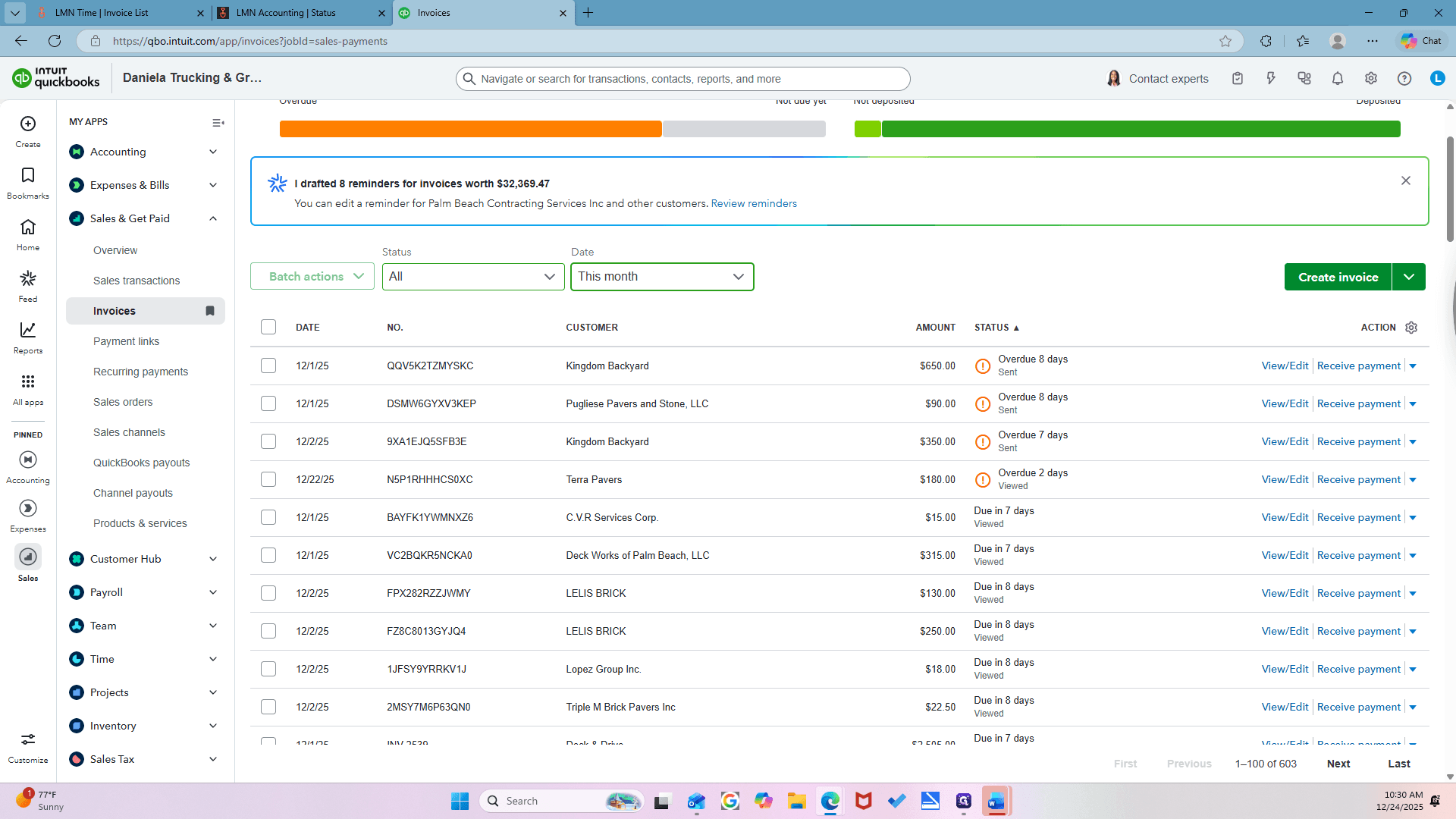View/Edit the Kingdom Backyard $650.00 invoice
Screen dimensions: 1456x819
pos(1285,366)
